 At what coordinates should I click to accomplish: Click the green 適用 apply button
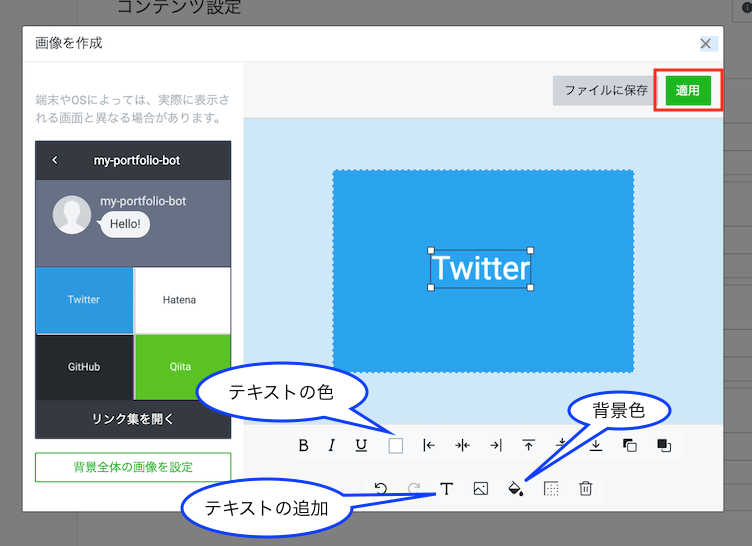pyautogui.click(x=688, y=90)
